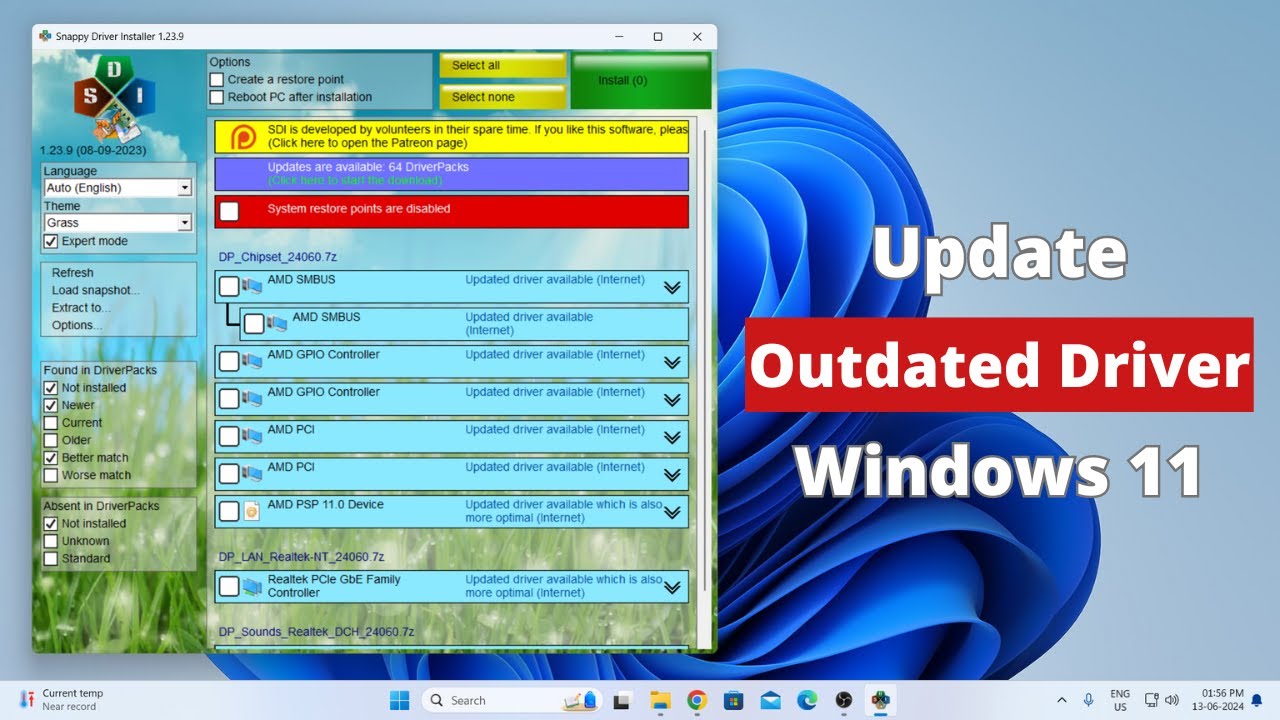Tick Reboot PC after installation

pos(216,97)
